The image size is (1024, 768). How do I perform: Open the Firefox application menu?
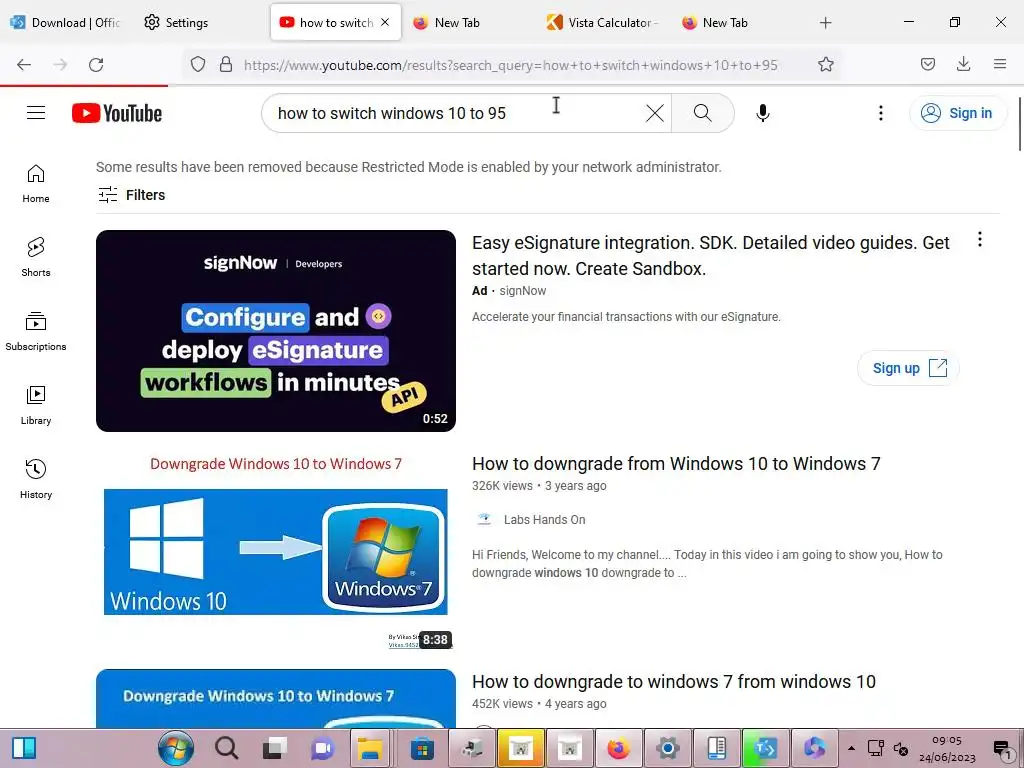point(1000,64)
